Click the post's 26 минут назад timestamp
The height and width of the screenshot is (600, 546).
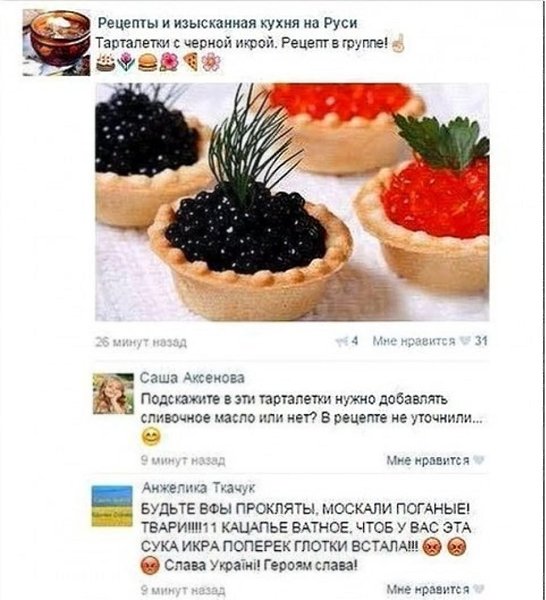click(x=141, y=342)
